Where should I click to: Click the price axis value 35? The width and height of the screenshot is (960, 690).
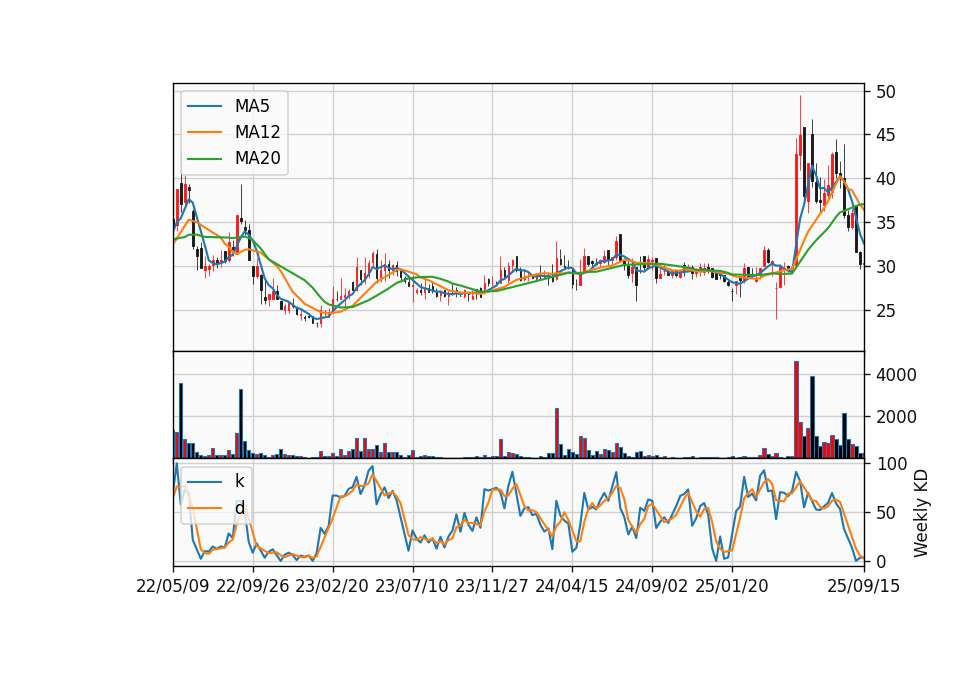coord(885,223)
